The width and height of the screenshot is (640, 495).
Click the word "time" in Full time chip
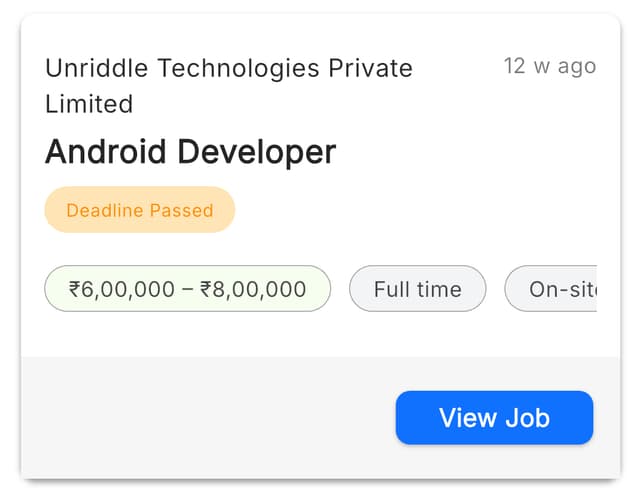coord(439,289)
